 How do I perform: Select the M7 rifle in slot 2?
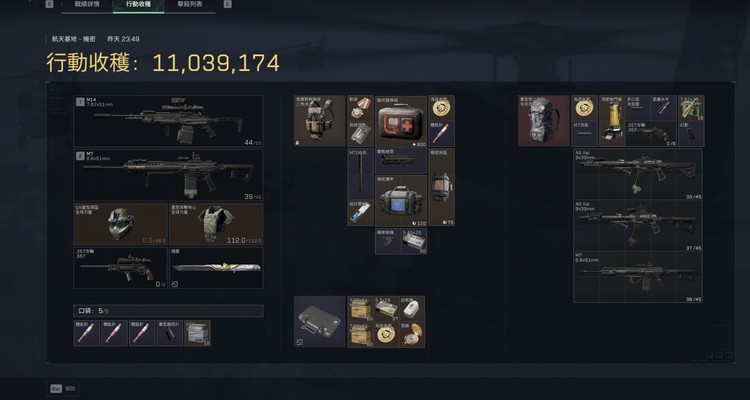(x=168, y=175)
